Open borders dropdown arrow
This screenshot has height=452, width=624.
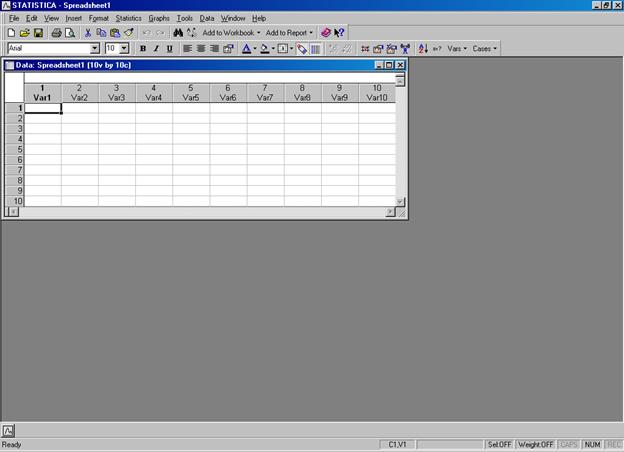pos(292,49)
